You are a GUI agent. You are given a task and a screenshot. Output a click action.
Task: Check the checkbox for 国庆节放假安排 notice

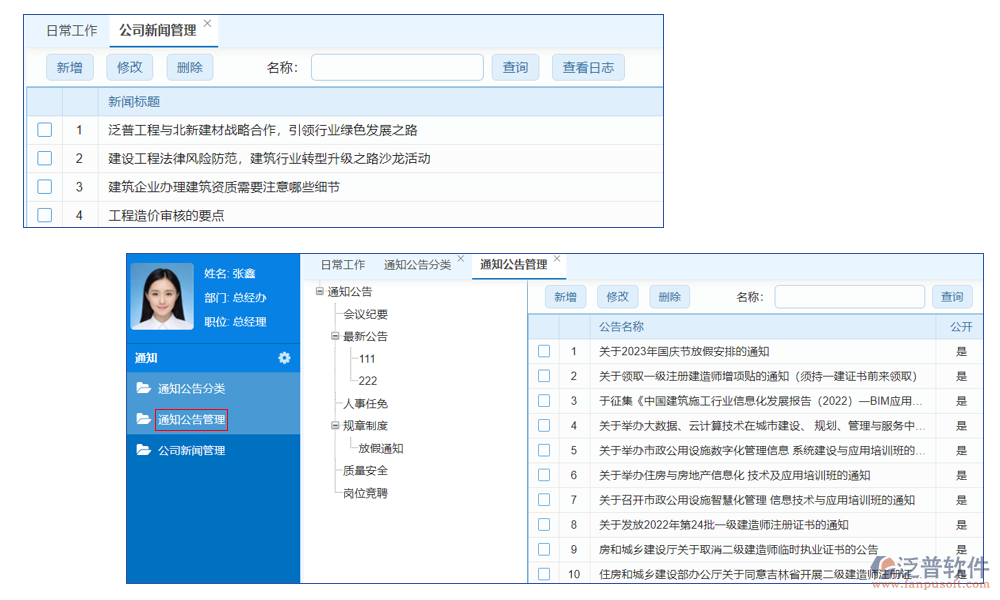544,350
